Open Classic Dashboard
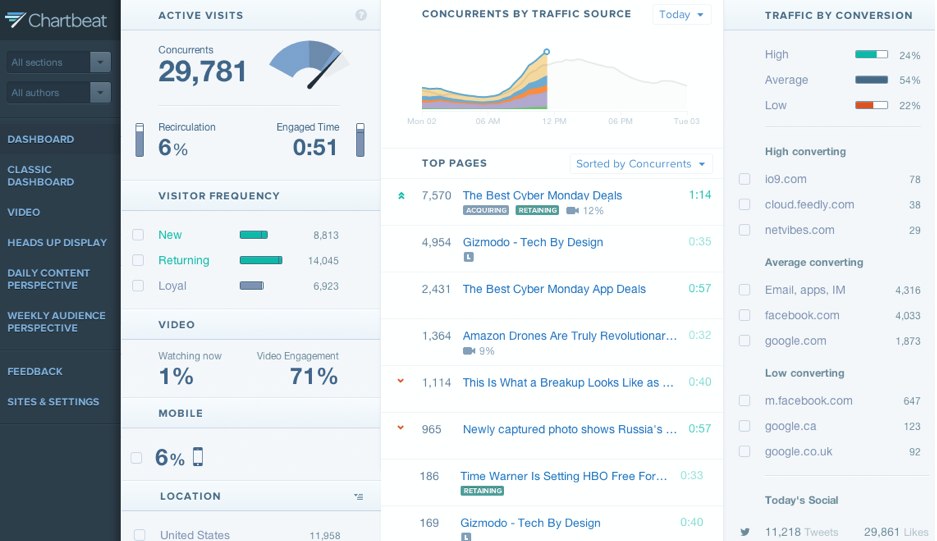The height and width of the screenshot is (541, 937). click(41, 176)
